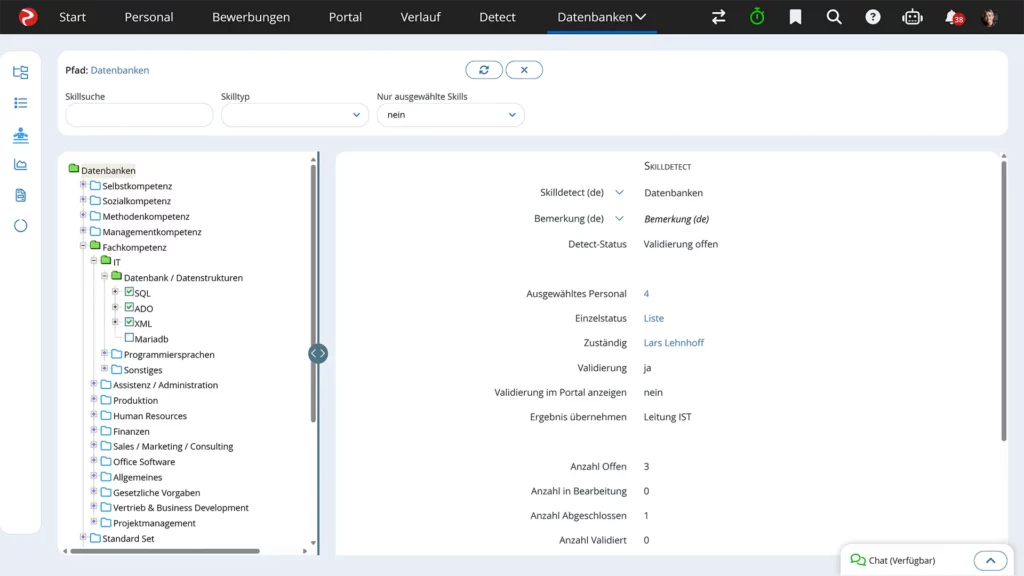Click the swap arrows icon in header

pos(718,17)
